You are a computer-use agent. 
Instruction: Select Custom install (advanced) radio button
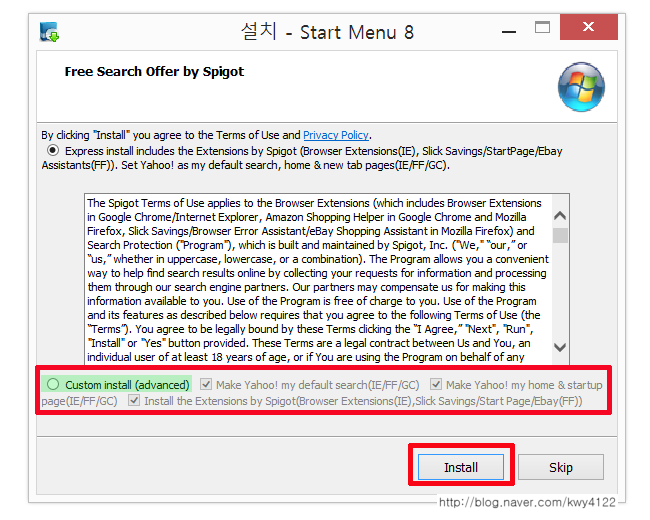coord(53,384)
